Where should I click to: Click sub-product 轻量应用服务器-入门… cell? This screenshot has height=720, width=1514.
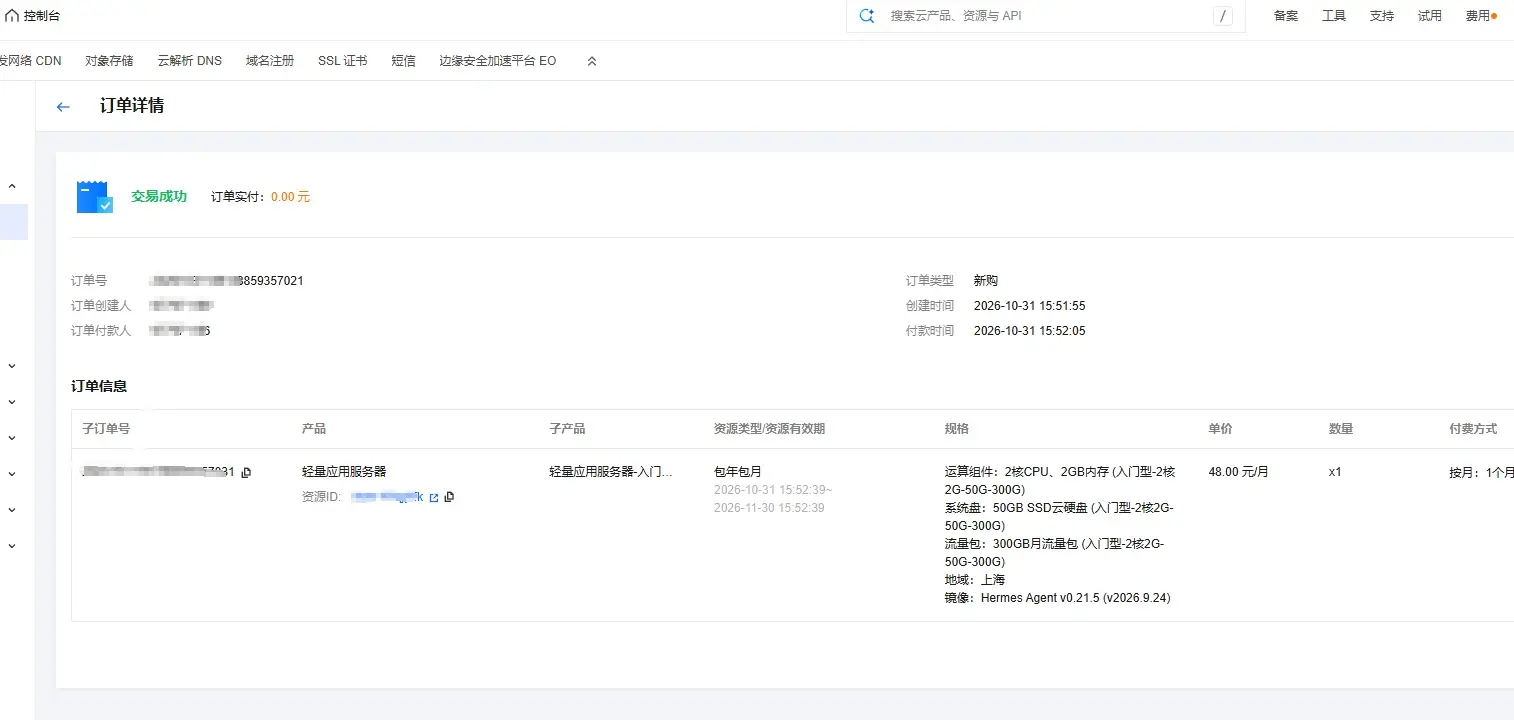[611, 472]
